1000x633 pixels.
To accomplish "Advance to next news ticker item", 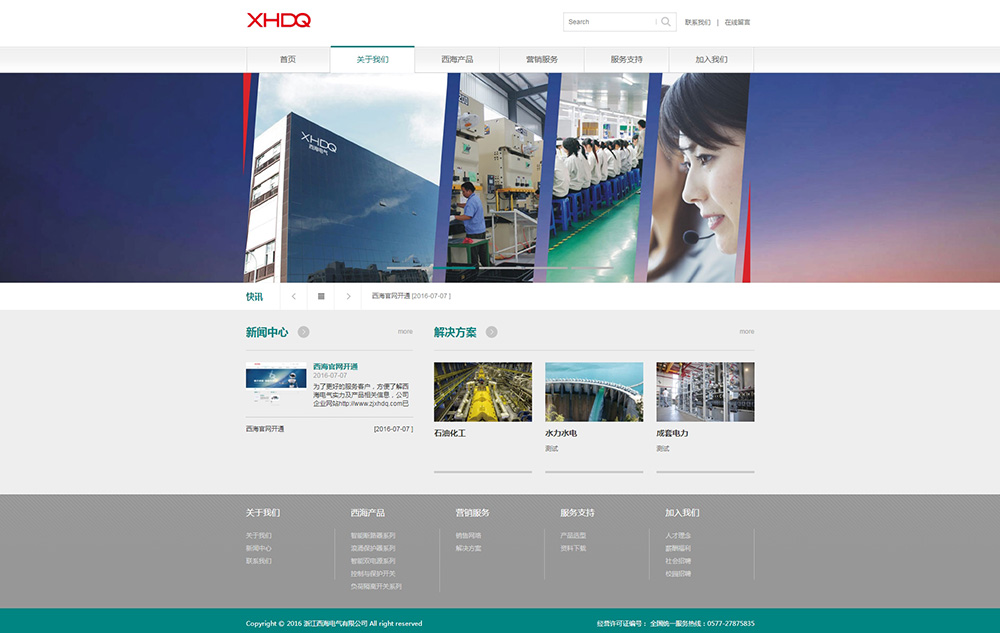I will (x=348, y=296).
